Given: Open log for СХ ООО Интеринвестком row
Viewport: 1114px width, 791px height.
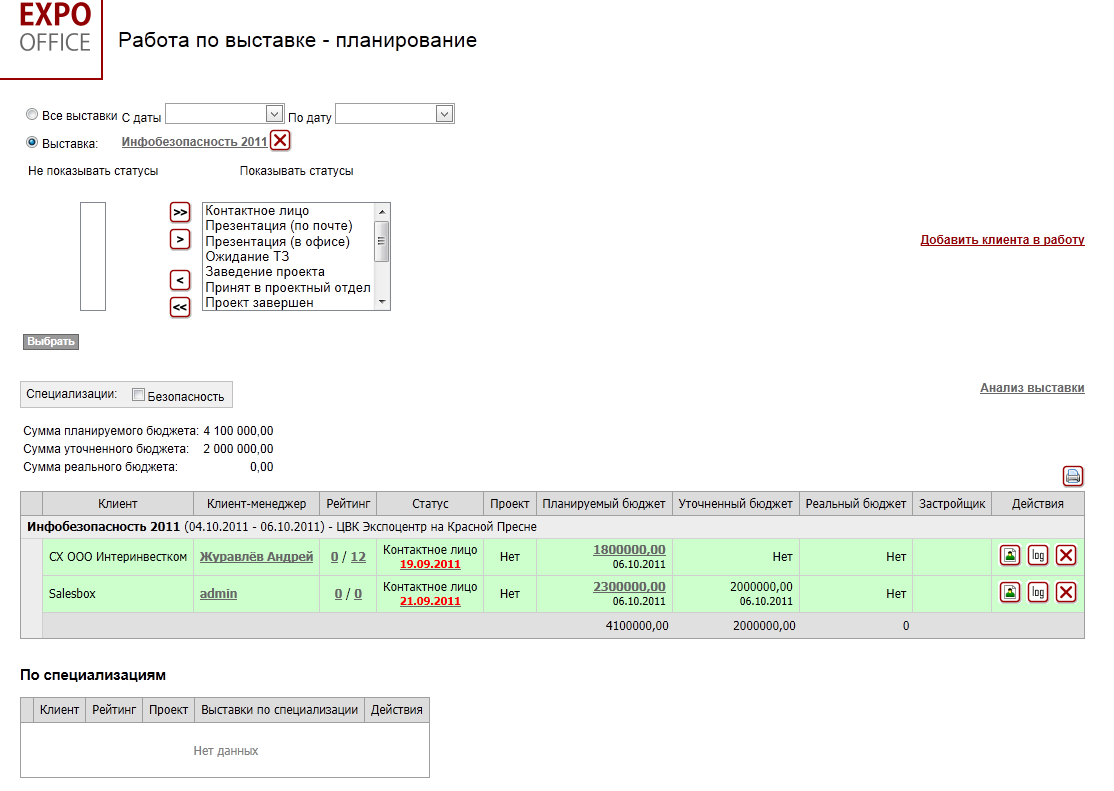Looking at the screenshot, I should coord(1038,557).
